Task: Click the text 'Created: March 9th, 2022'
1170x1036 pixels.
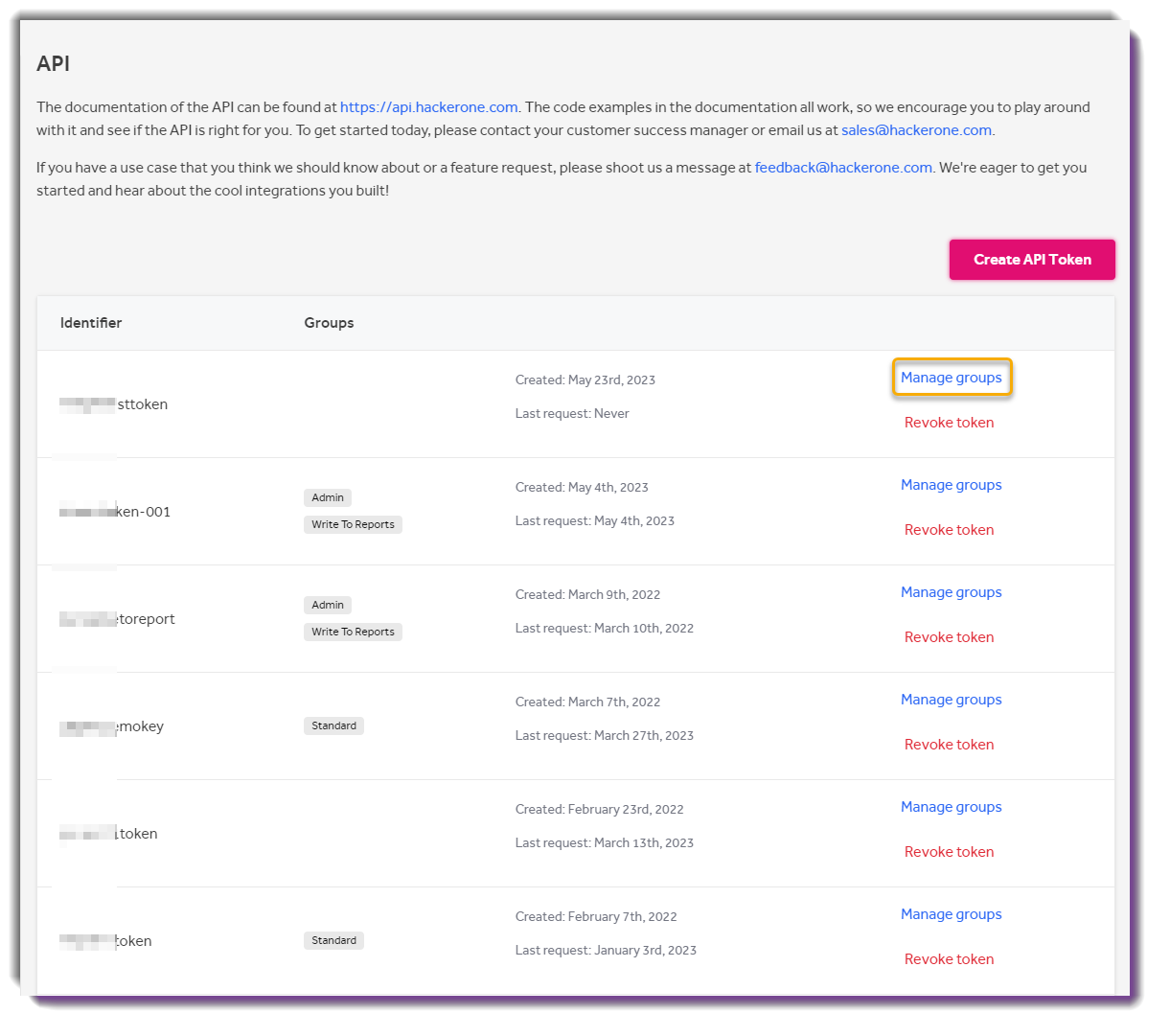Action: (x=588, y=595)
